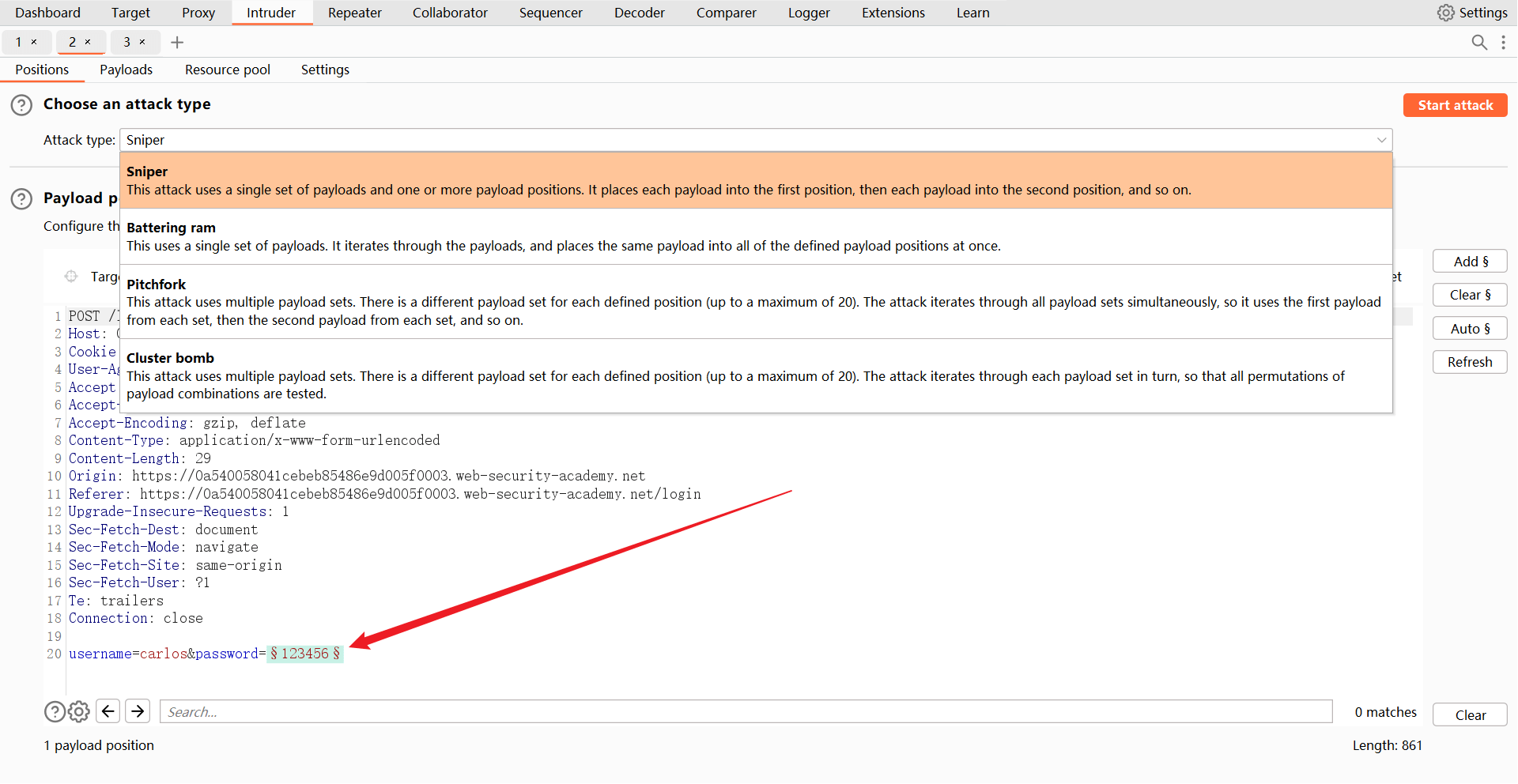Open the Target tab
The image size is (1518, 784).
(130, 13)
